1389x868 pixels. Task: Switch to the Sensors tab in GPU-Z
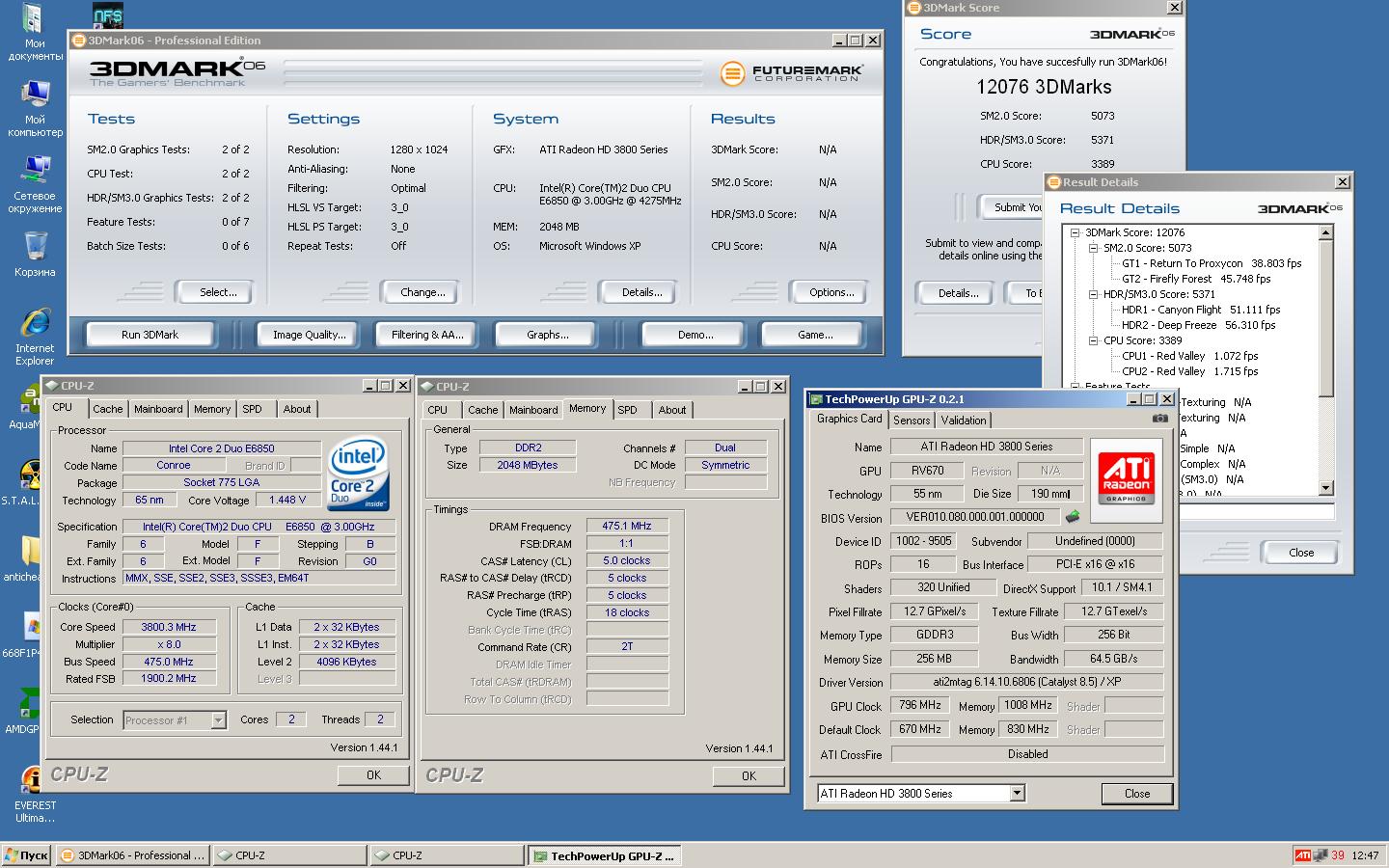click(x=912, y=420)
